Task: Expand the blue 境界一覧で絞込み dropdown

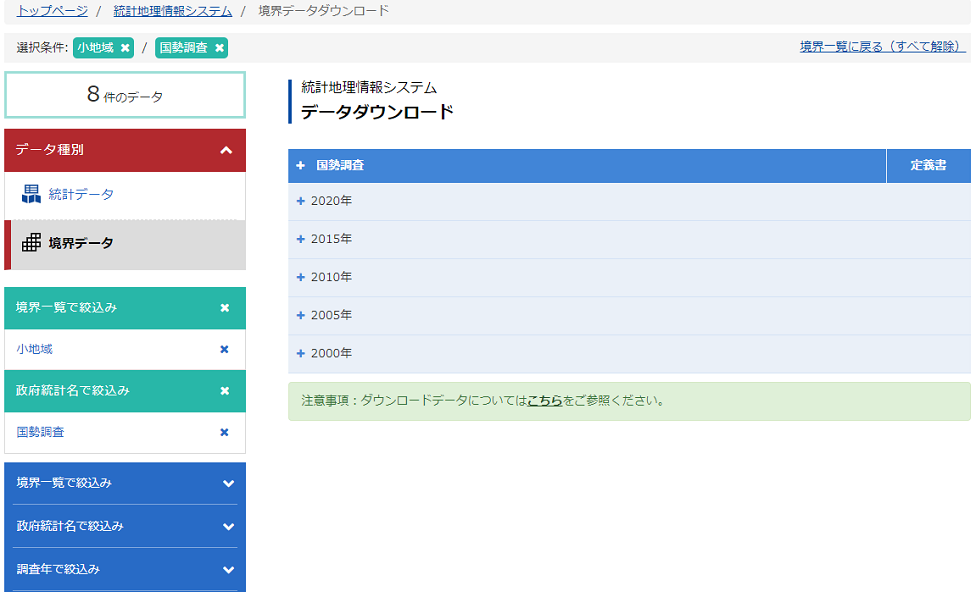Action: coord(228,484)
